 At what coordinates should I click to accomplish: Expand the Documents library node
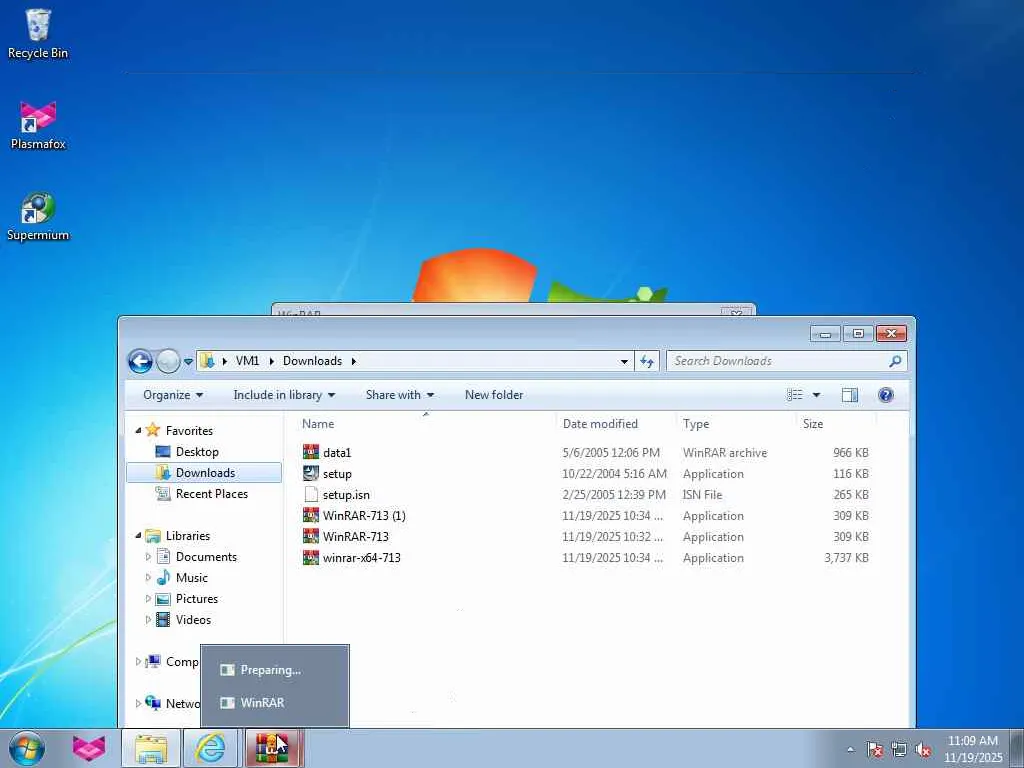148,557
